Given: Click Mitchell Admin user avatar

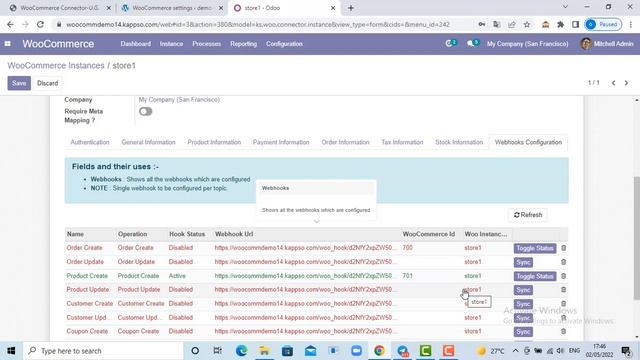Looking at the screenshot, I should 586,44.
